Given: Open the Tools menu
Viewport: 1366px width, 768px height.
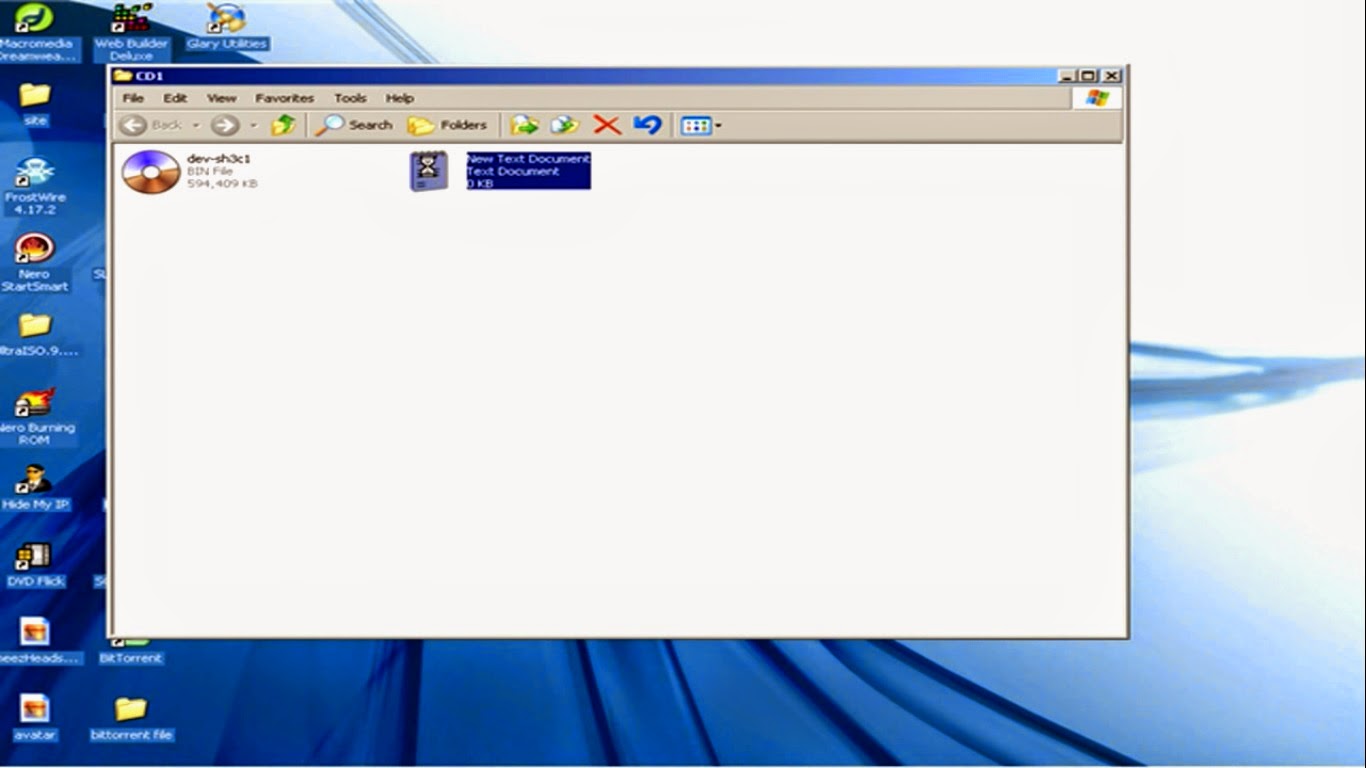Looking at the screenshot, I should [x=350, y=98].
